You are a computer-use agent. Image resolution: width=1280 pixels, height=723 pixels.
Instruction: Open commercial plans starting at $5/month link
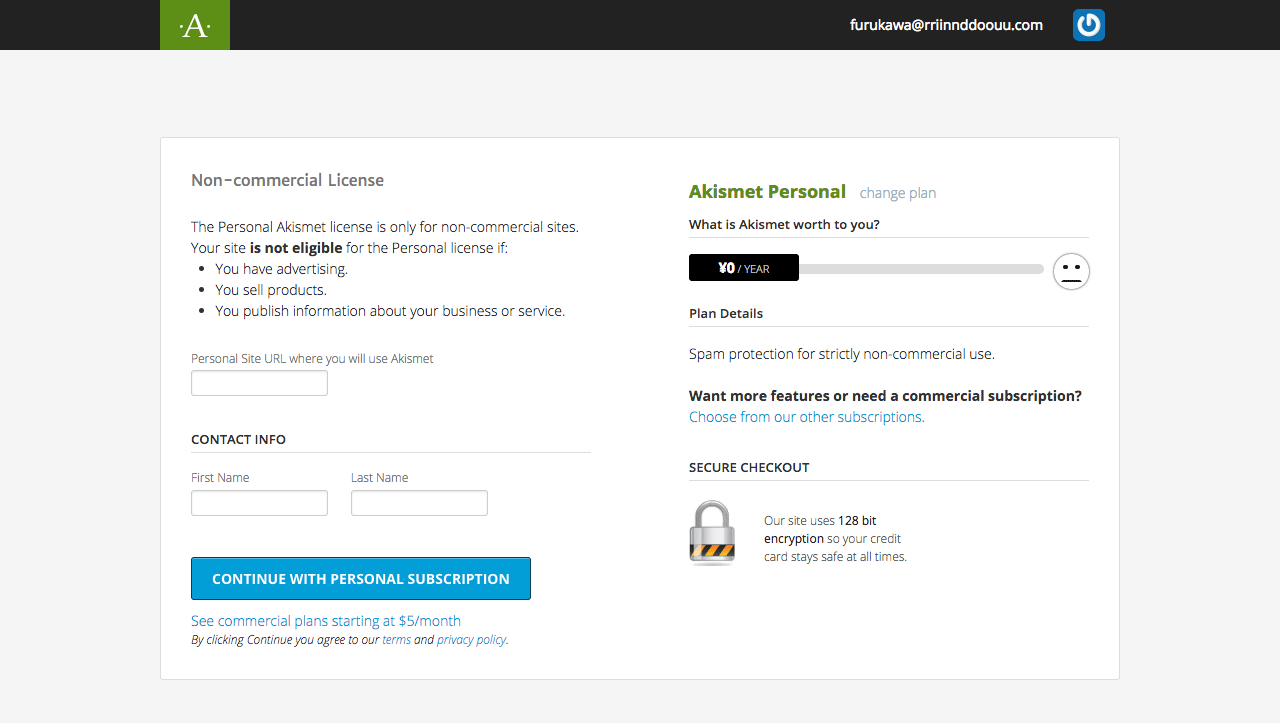point(326,620)
